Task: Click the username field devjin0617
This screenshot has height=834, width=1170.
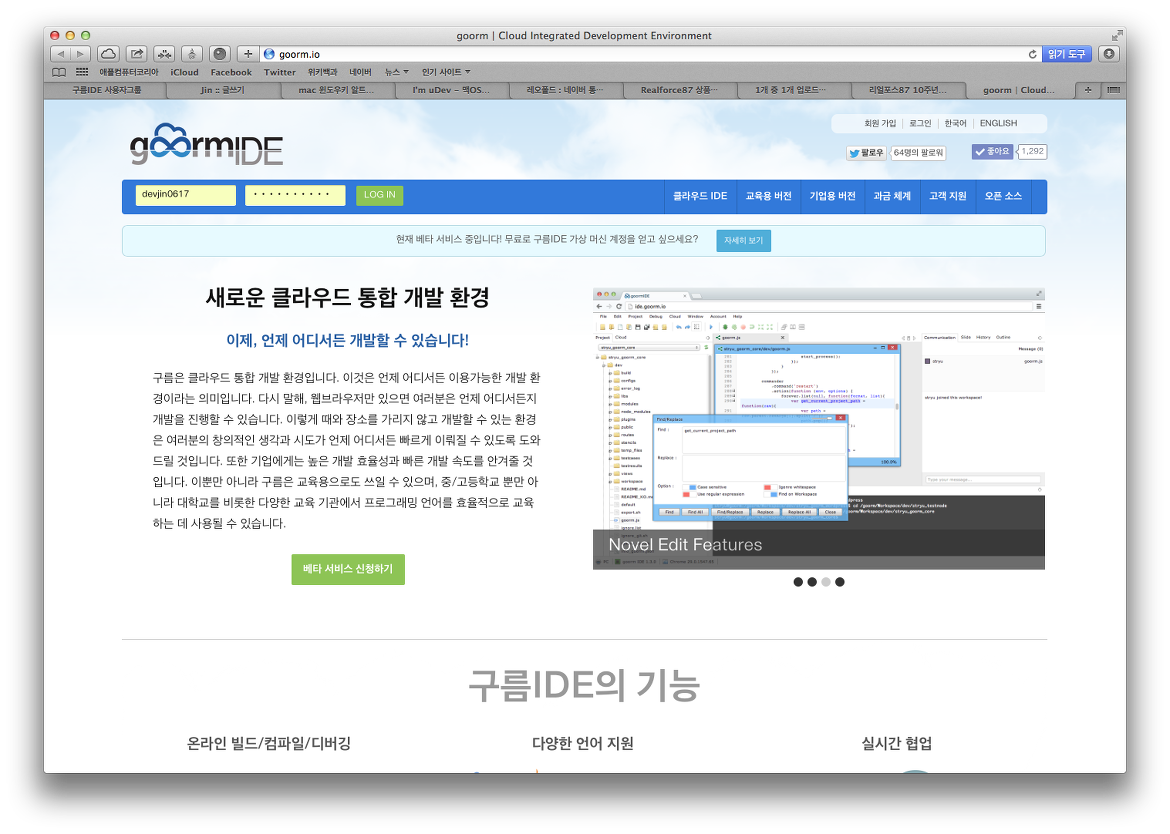Action: [185, 195]
